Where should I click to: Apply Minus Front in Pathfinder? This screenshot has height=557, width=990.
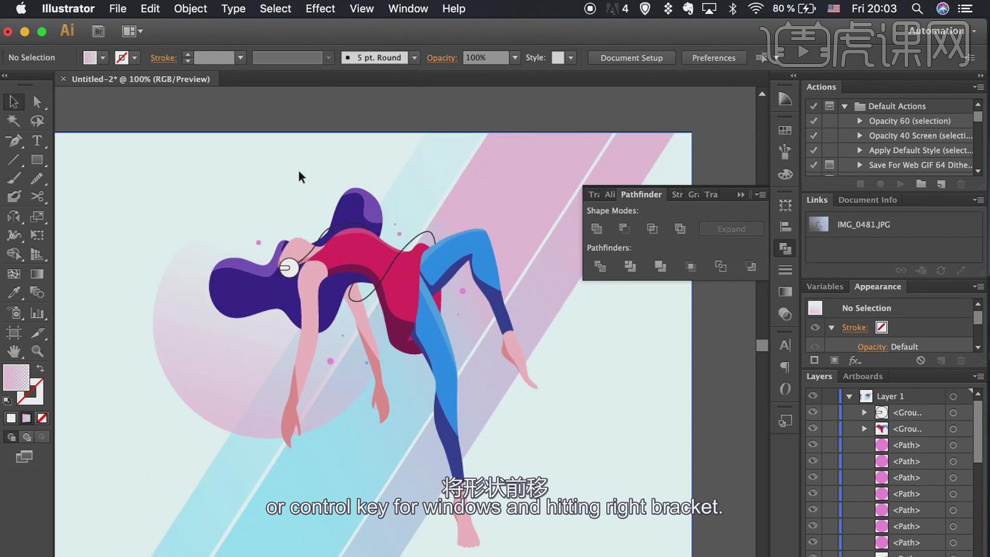click(x=624, y=229)
